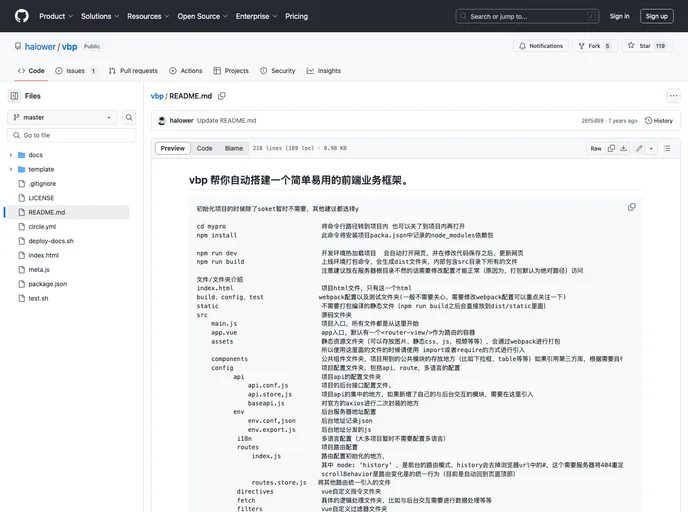Open the docs folder

point(36,155)
